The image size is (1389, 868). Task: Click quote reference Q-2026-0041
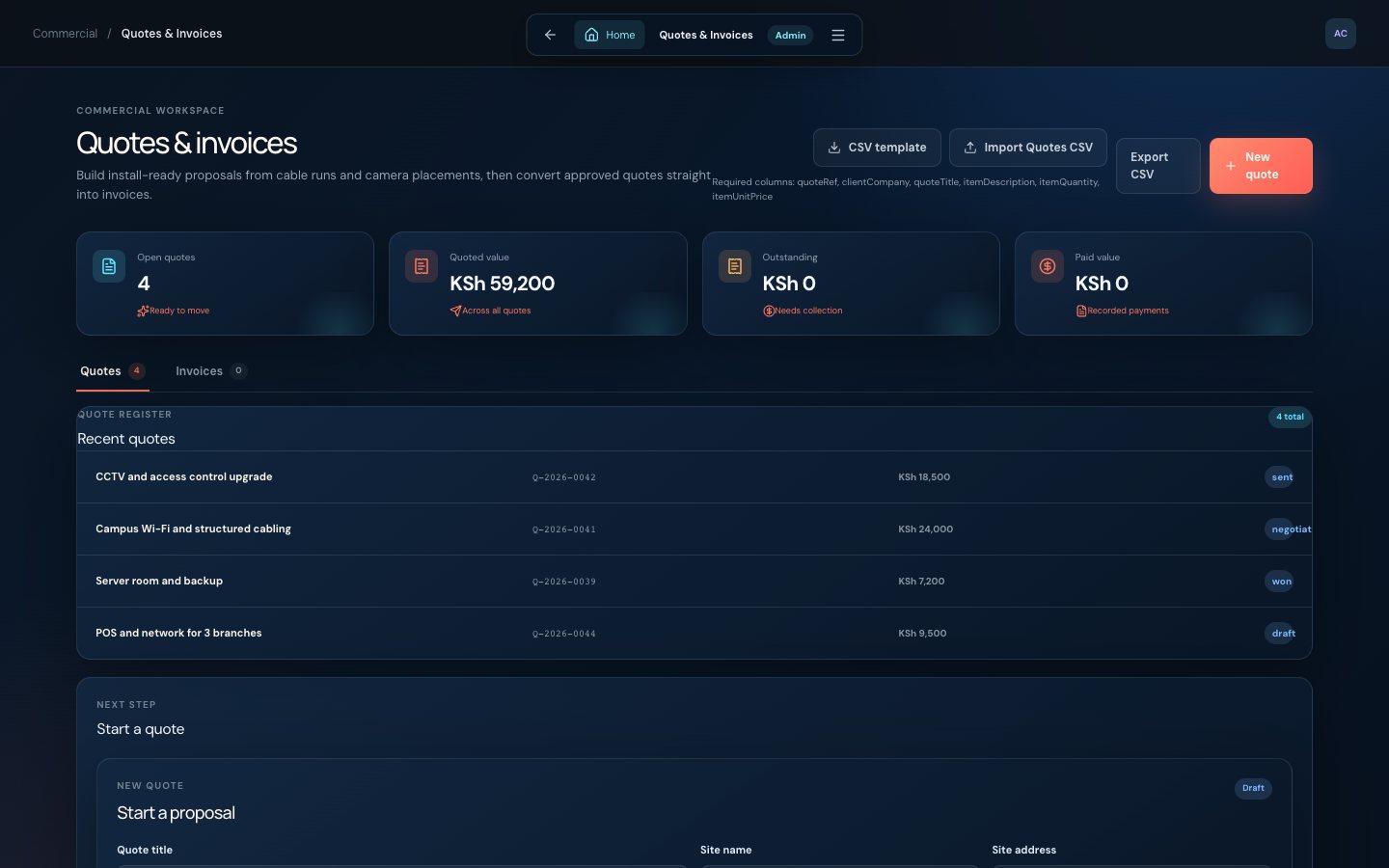(x=564, y=529)
